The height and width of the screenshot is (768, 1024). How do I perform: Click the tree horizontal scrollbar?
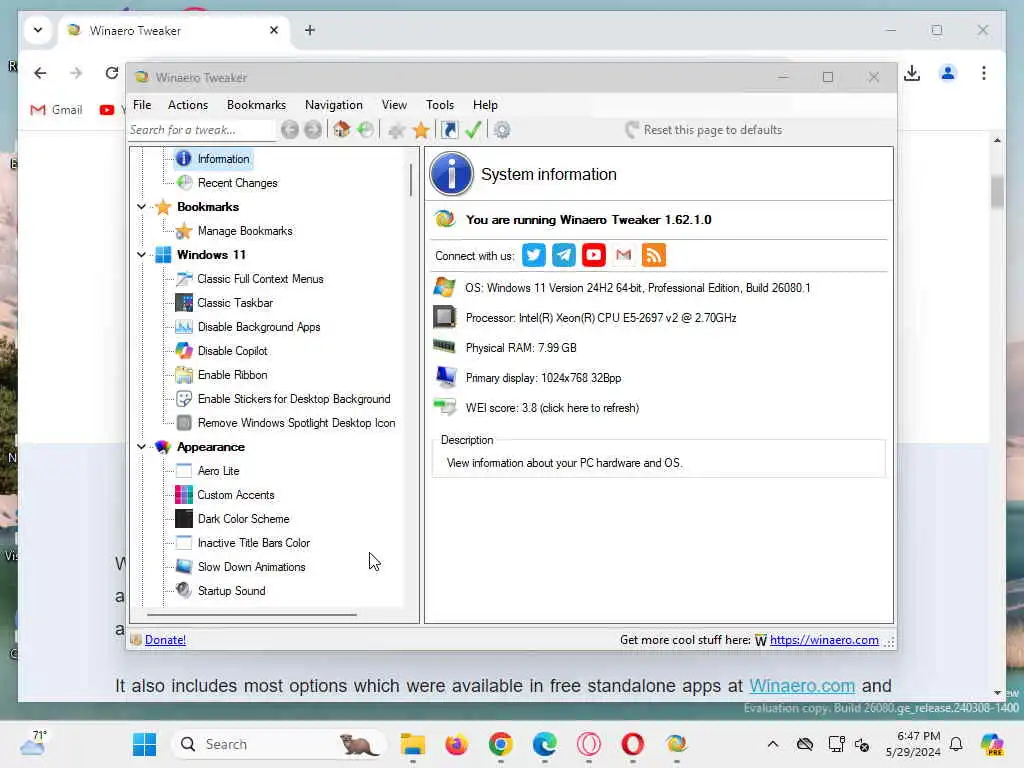[251, 615]
